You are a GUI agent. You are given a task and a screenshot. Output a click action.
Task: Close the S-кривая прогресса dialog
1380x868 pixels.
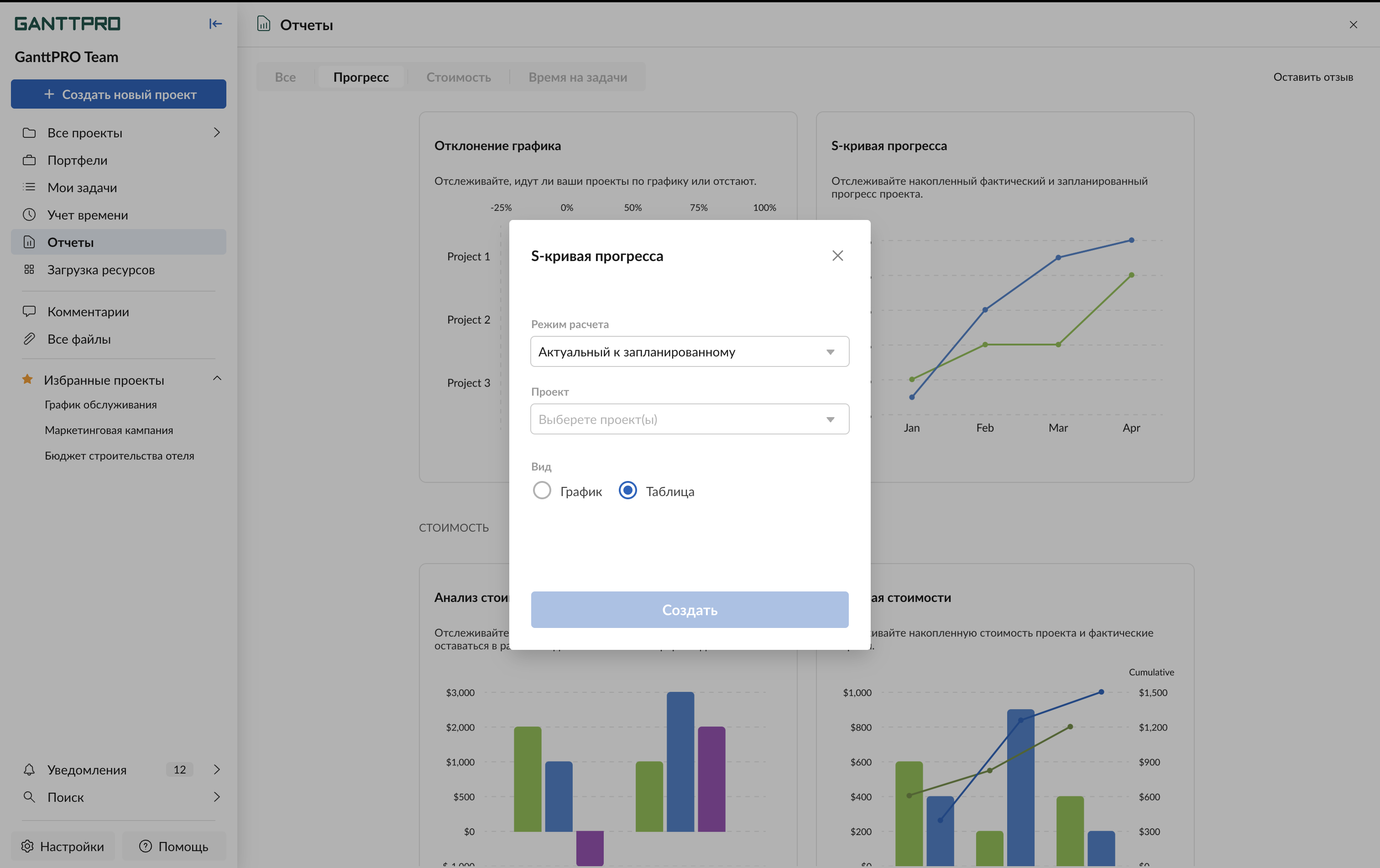[837, 256]
